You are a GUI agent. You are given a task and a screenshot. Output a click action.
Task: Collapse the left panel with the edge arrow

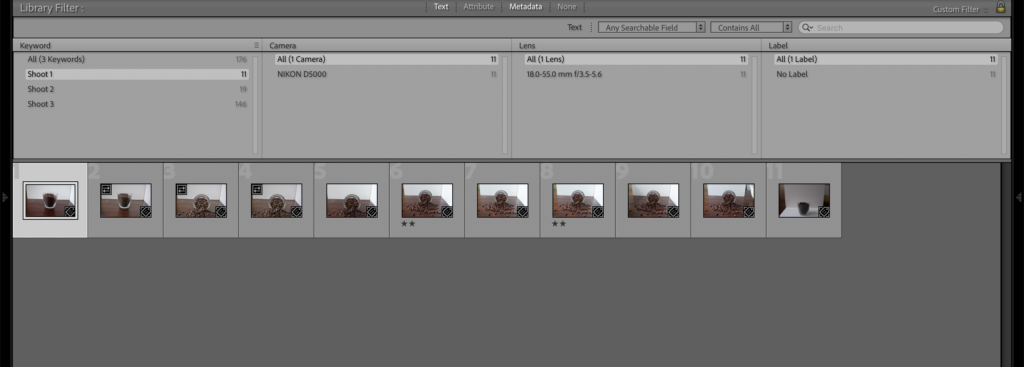tap(5, 197)
